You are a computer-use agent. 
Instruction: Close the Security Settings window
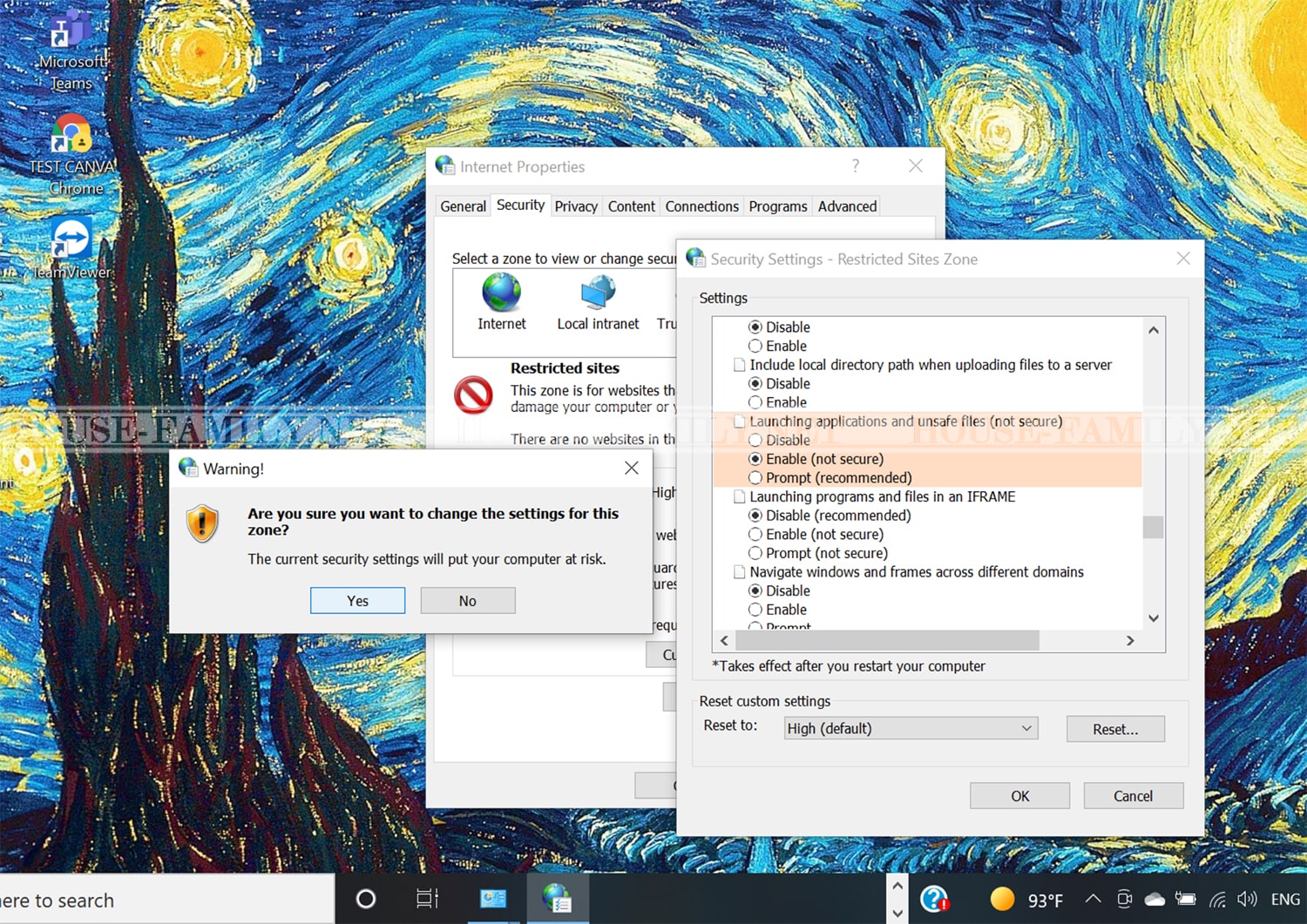[1183, 258]
